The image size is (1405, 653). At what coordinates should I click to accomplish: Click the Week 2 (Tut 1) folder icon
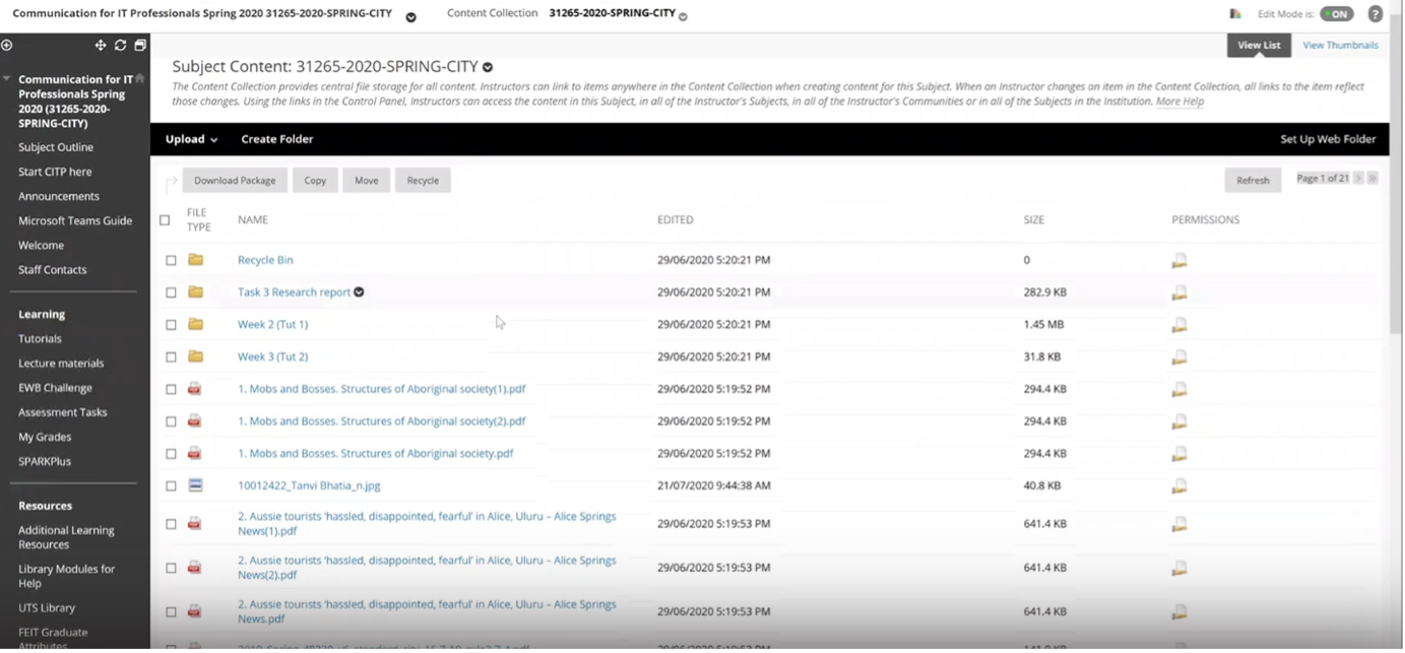point(196,324)
